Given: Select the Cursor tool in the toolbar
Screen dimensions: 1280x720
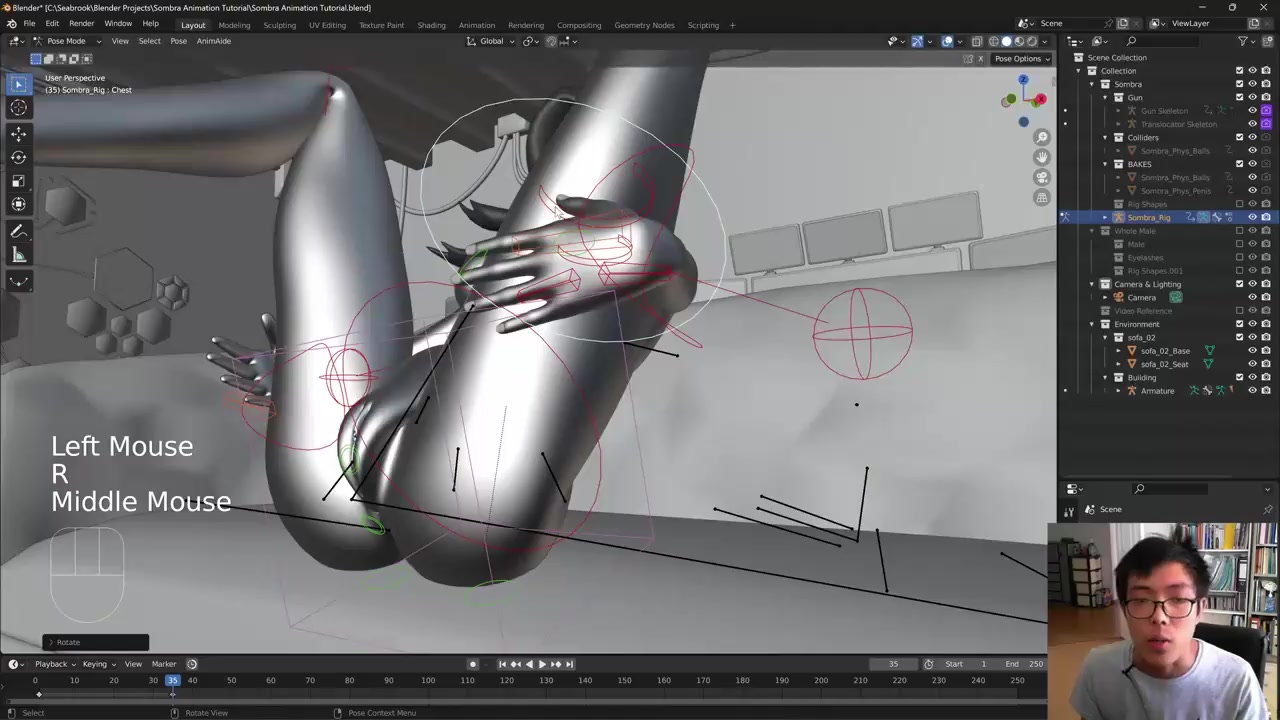Looking at the screenshot, I should click(x=18, y=108).
